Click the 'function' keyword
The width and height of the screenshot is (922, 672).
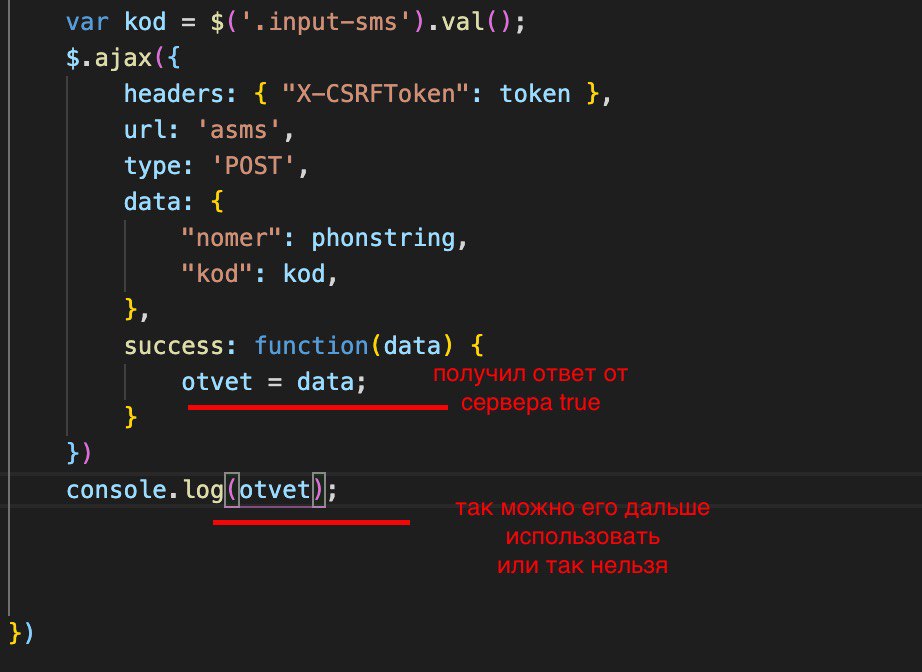click(x=311, y=346)
